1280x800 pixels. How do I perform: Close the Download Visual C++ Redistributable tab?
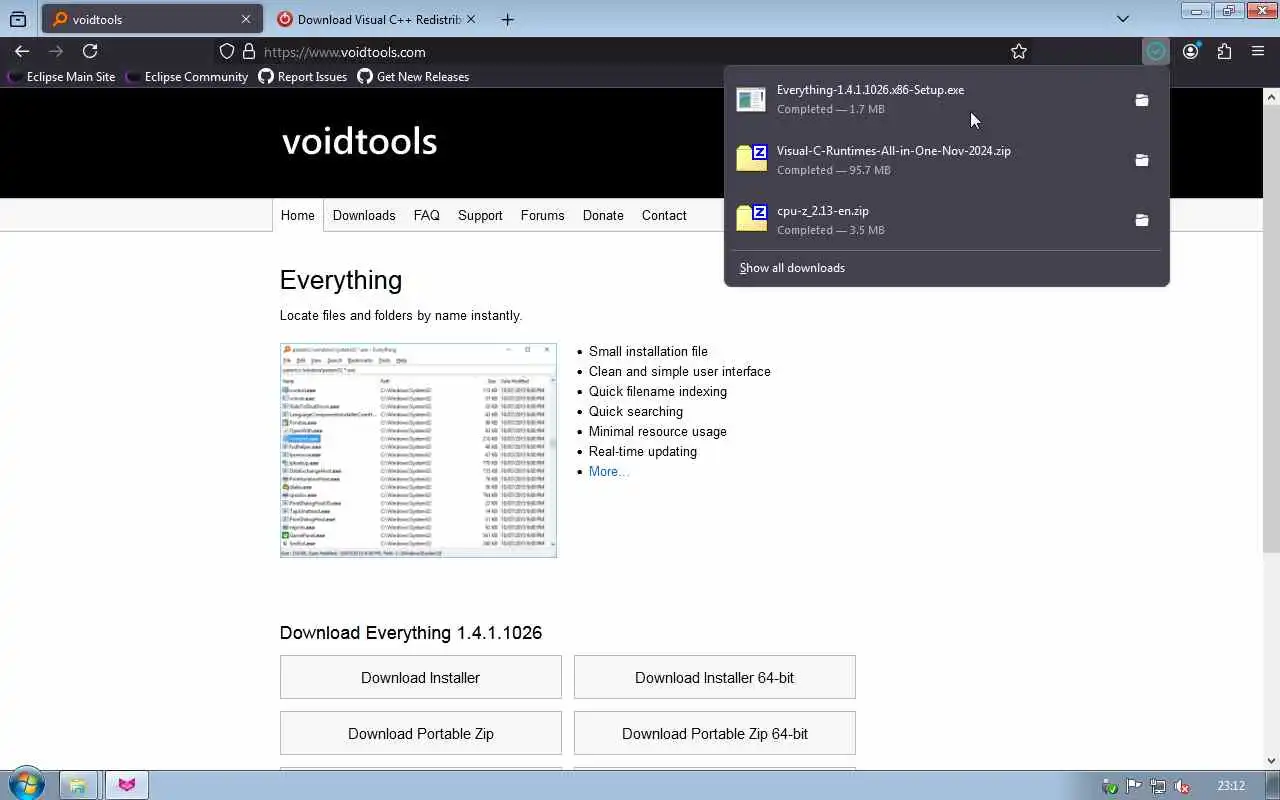pyautogui.click(x=471, y=19)
